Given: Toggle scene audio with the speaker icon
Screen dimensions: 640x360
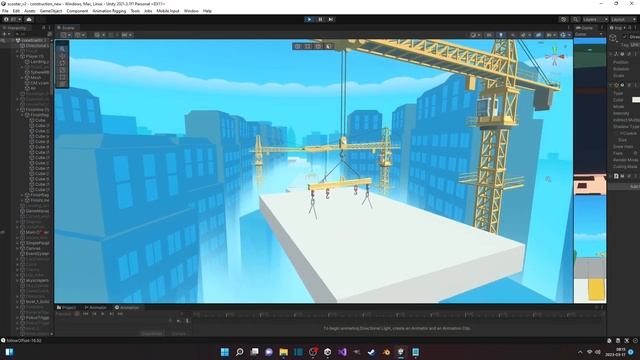Looking at the screenshot, I should pos(512,35).
